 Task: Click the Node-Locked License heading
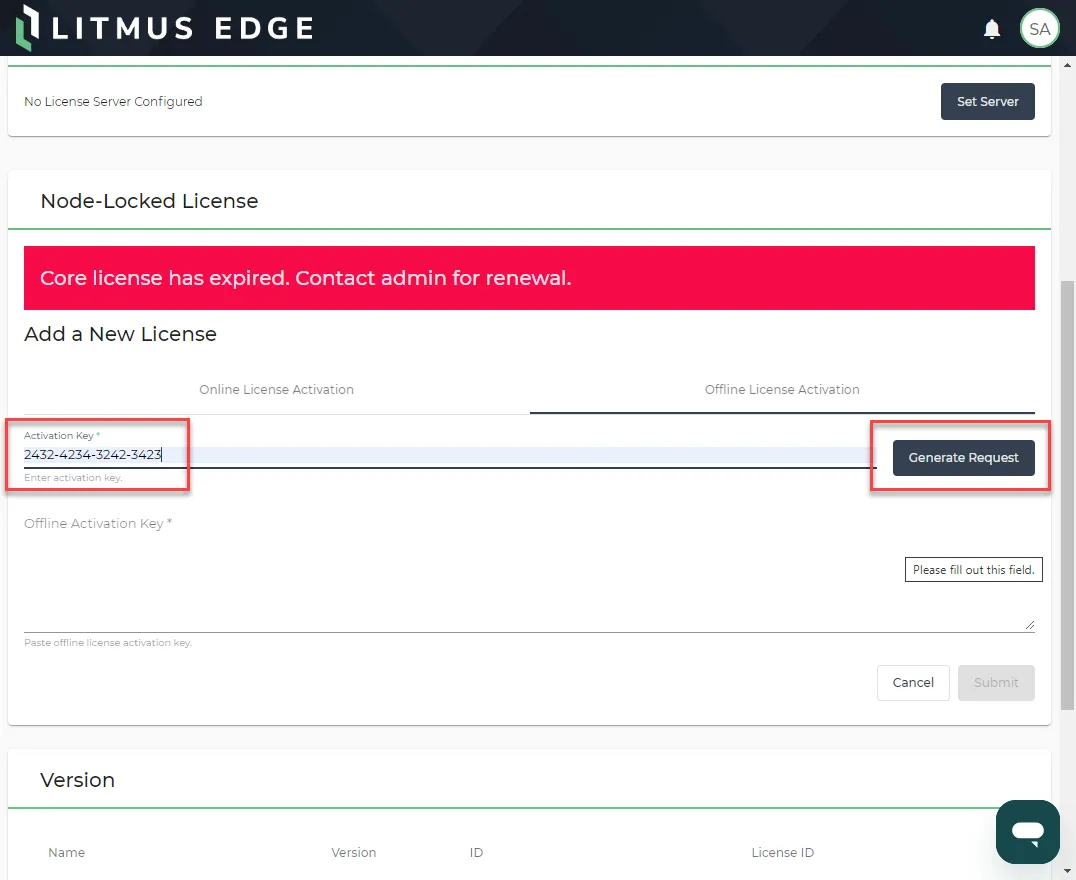pyautogui.click(x=149, y=201)
